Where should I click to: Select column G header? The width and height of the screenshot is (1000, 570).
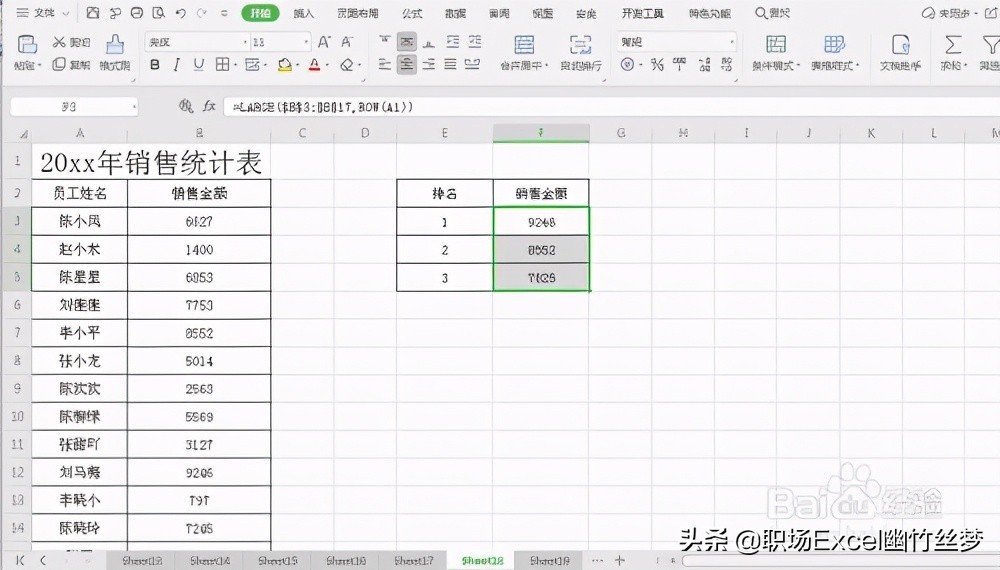[621, 133]
